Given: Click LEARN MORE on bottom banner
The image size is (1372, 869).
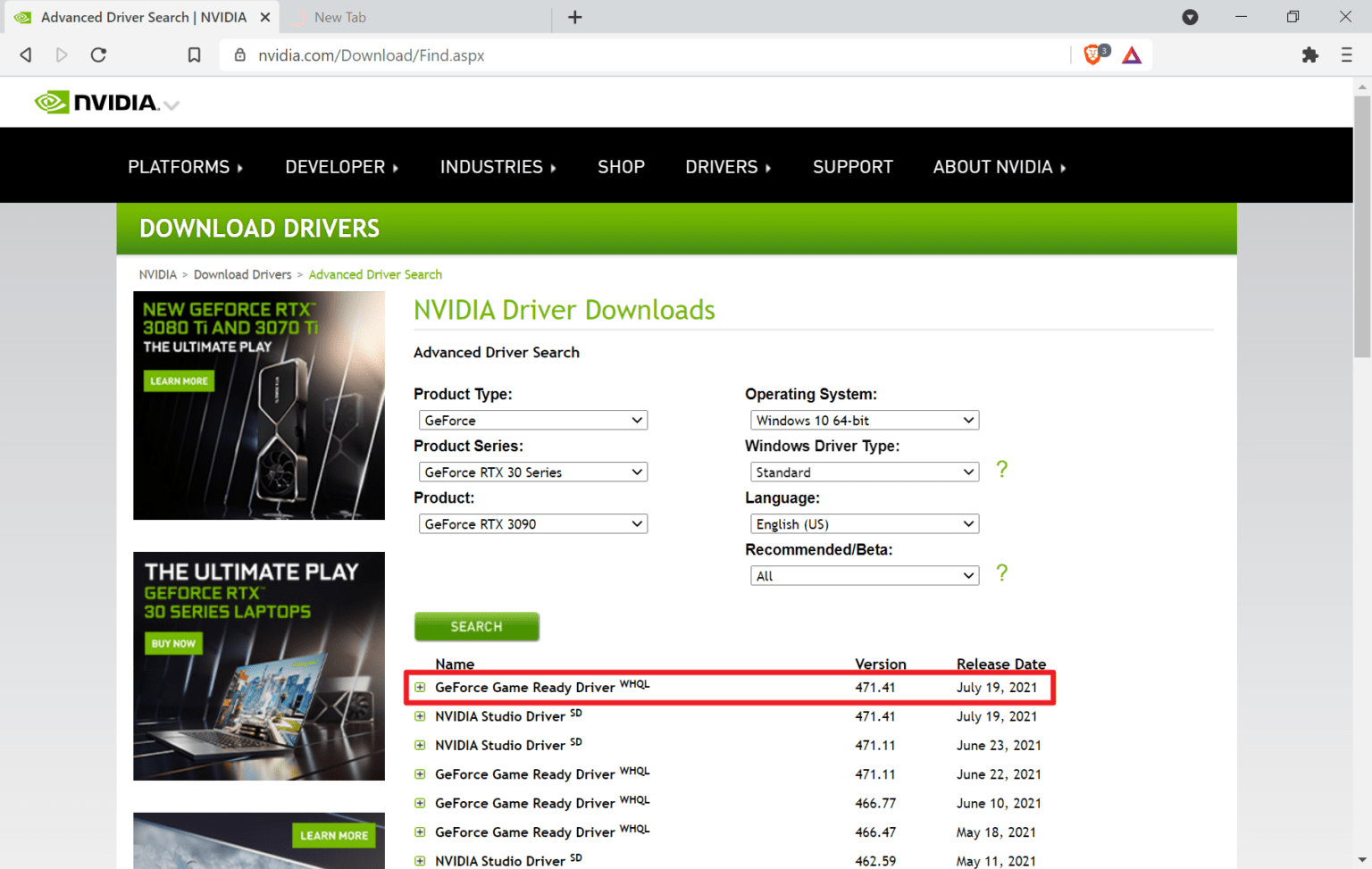Looking at the screenshot, I should coord(334,836).
